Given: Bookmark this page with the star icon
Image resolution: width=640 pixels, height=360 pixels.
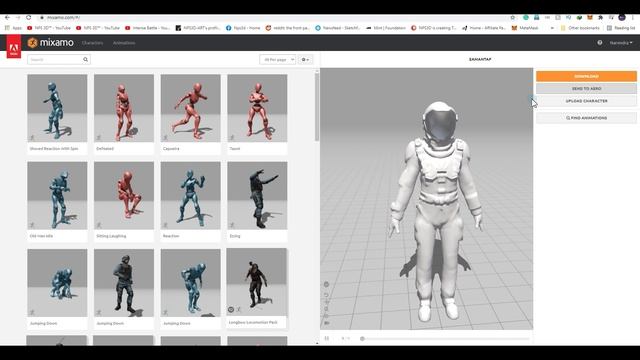Looking at the screenshot, I should [513, 18].
